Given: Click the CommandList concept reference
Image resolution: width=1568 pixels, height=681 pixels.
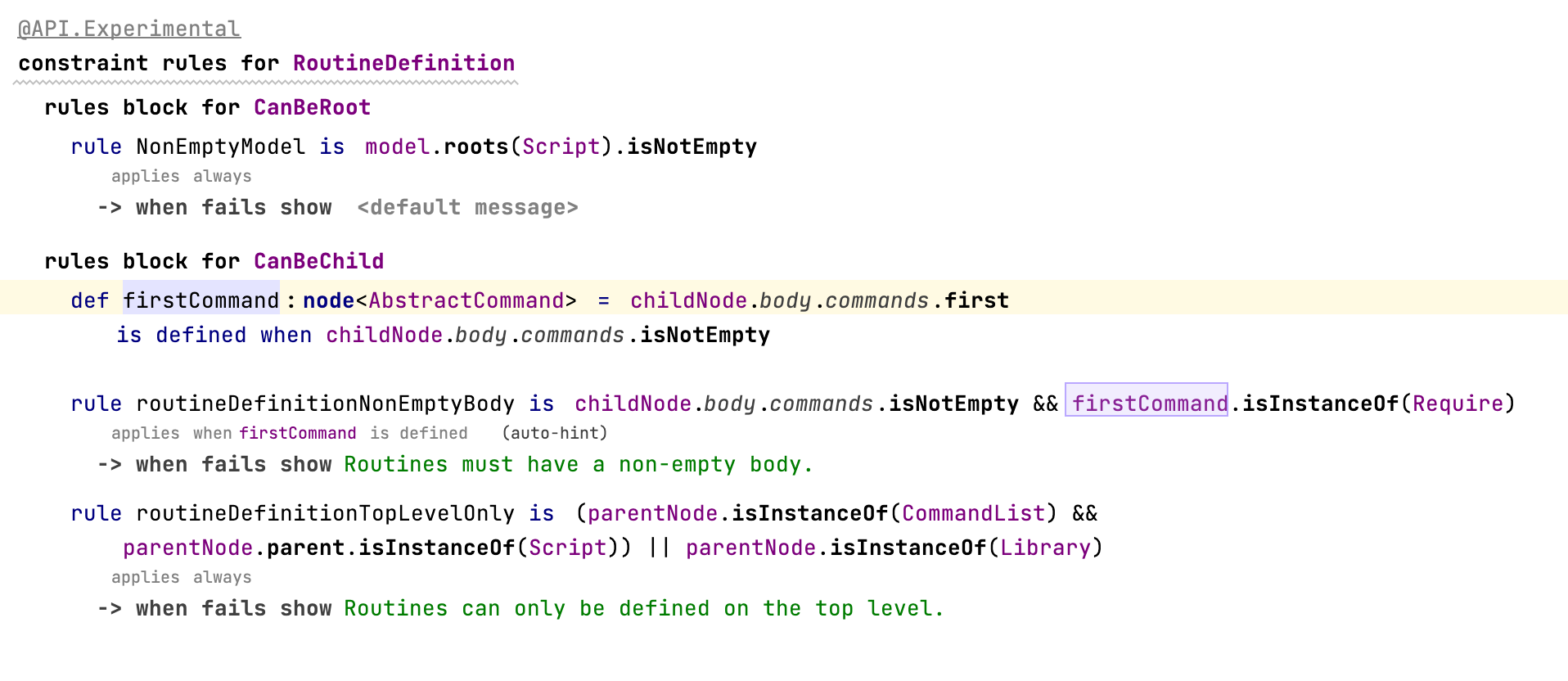Looking at the screenshot, I should coord(973,513).
